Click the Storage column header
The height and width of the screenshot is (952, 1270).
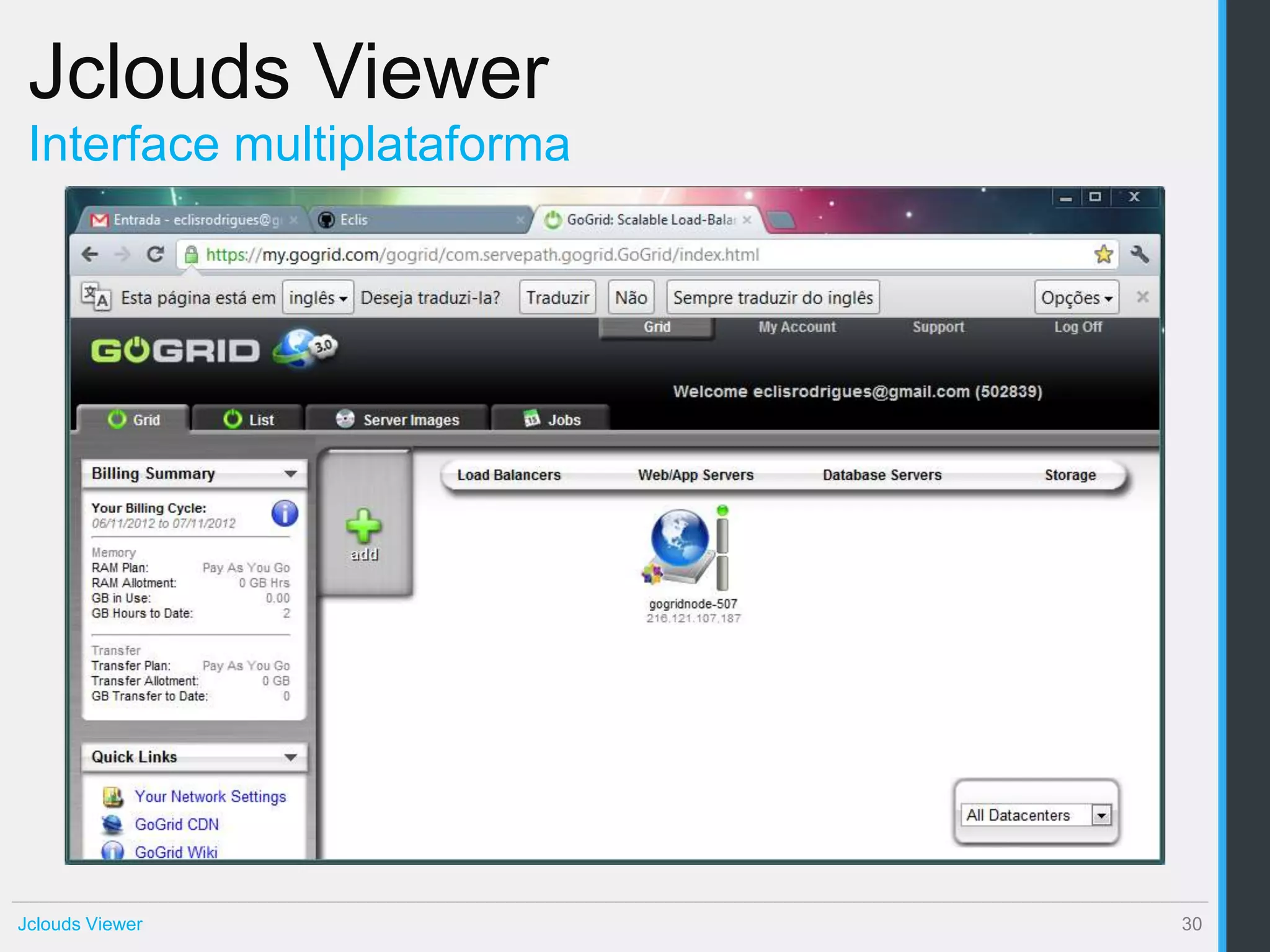pyautogui.click(x=1070, y=475)
